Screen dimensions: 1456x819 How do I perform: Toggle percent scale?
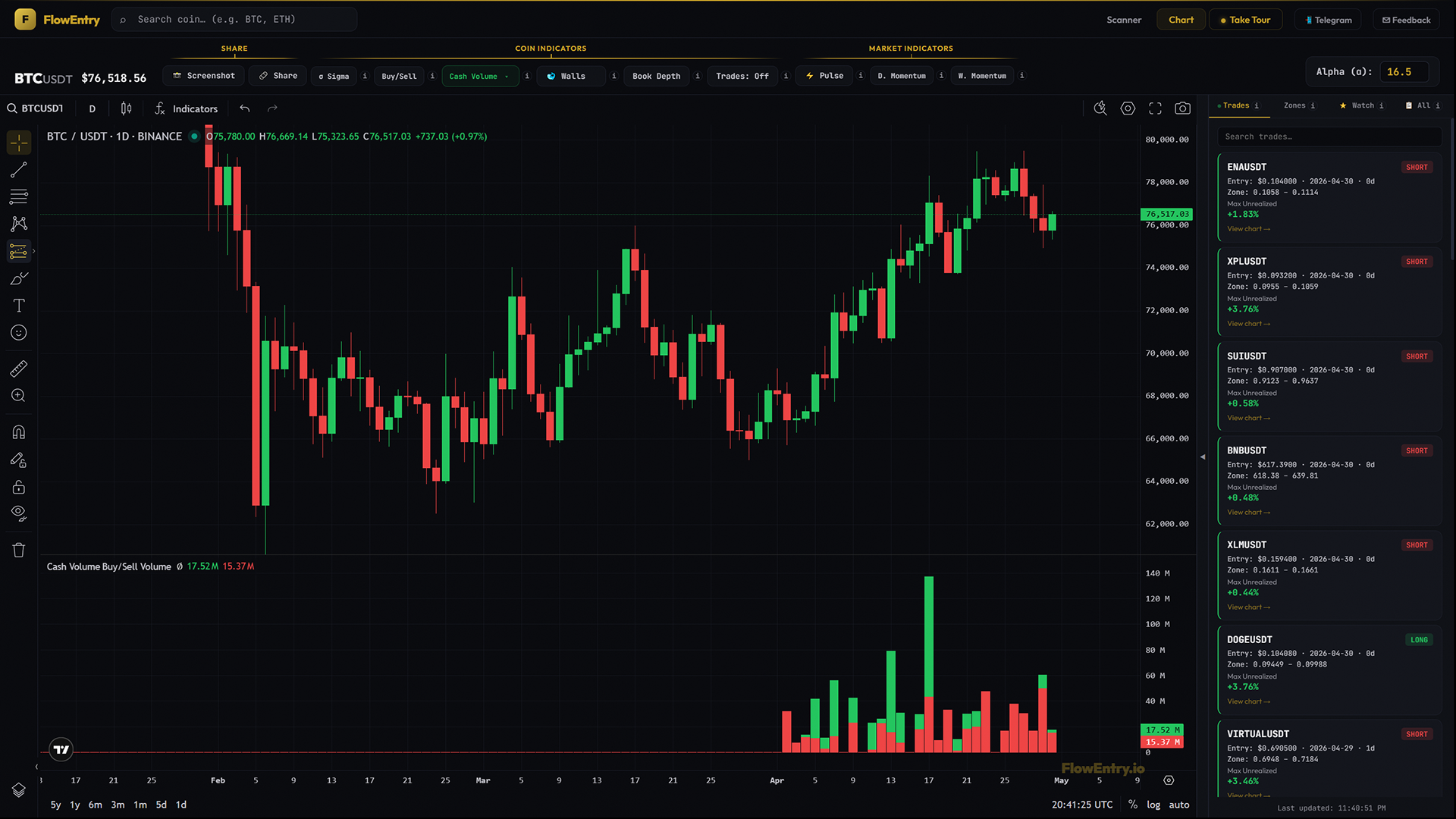pos(1132,805)
